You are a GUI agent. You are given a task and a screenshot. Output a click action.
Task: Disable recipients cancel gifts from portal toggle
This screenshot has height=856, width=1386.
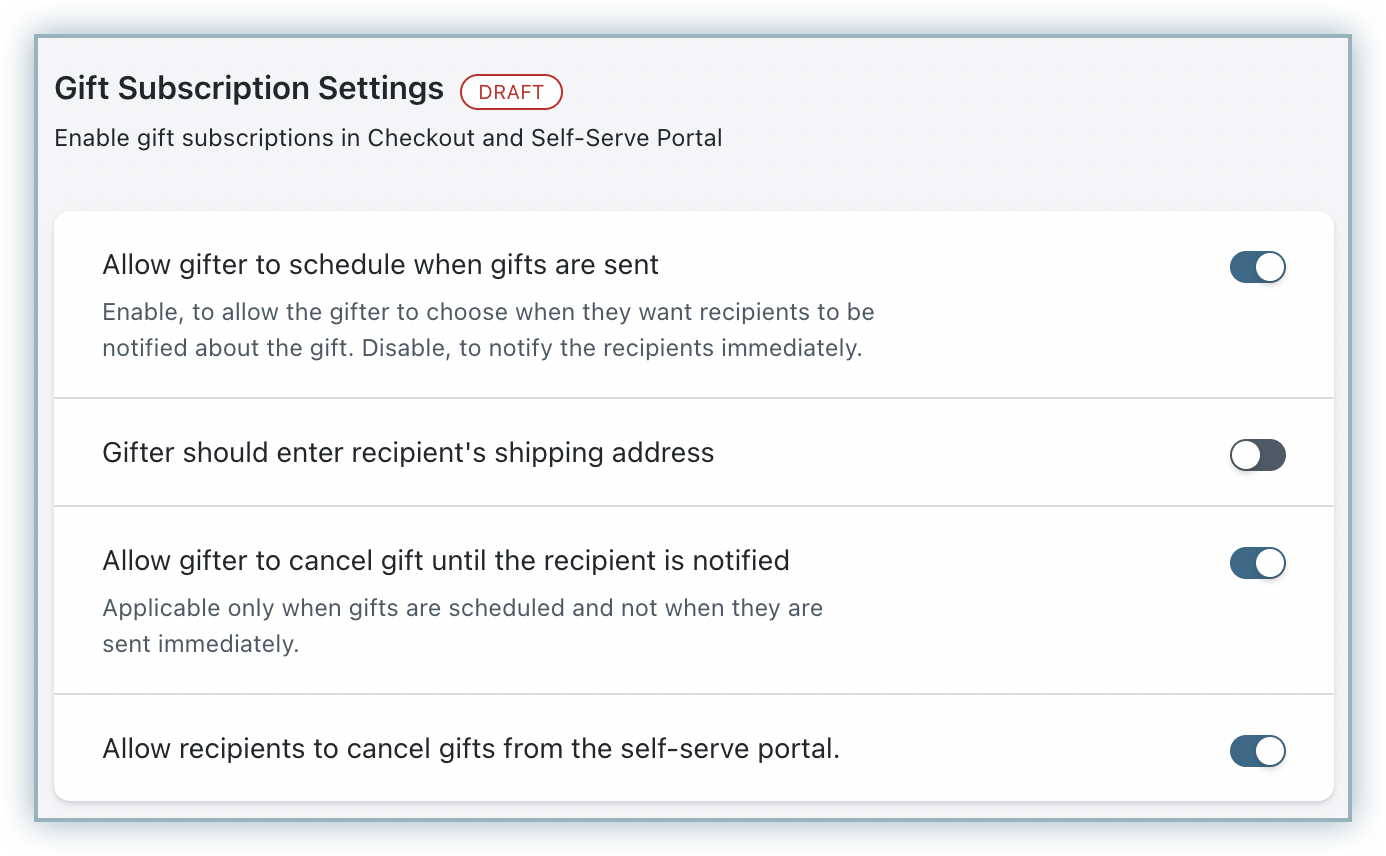click(x=1257, y=751)
